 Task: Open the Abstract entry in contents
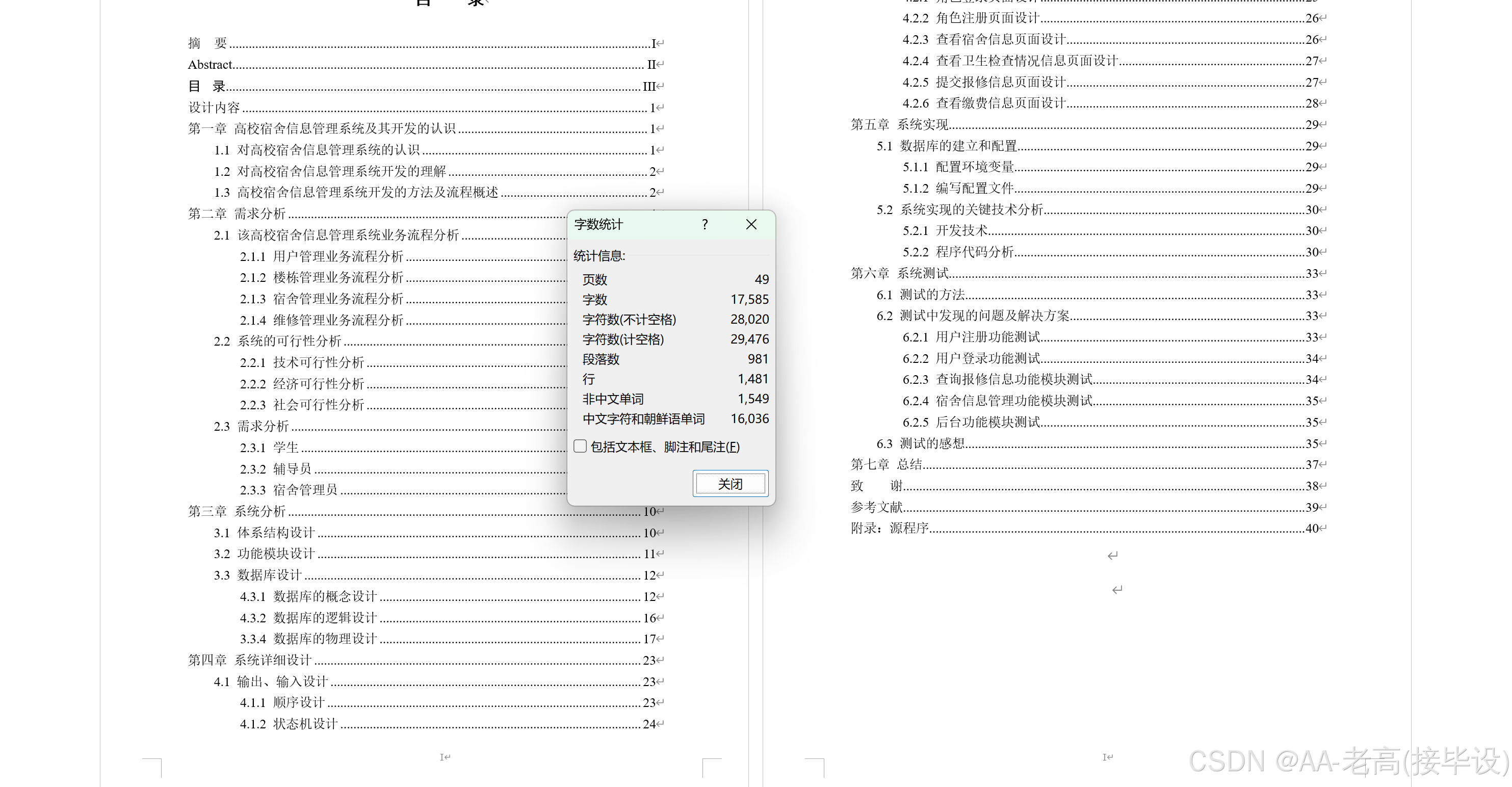coord(210,65)
